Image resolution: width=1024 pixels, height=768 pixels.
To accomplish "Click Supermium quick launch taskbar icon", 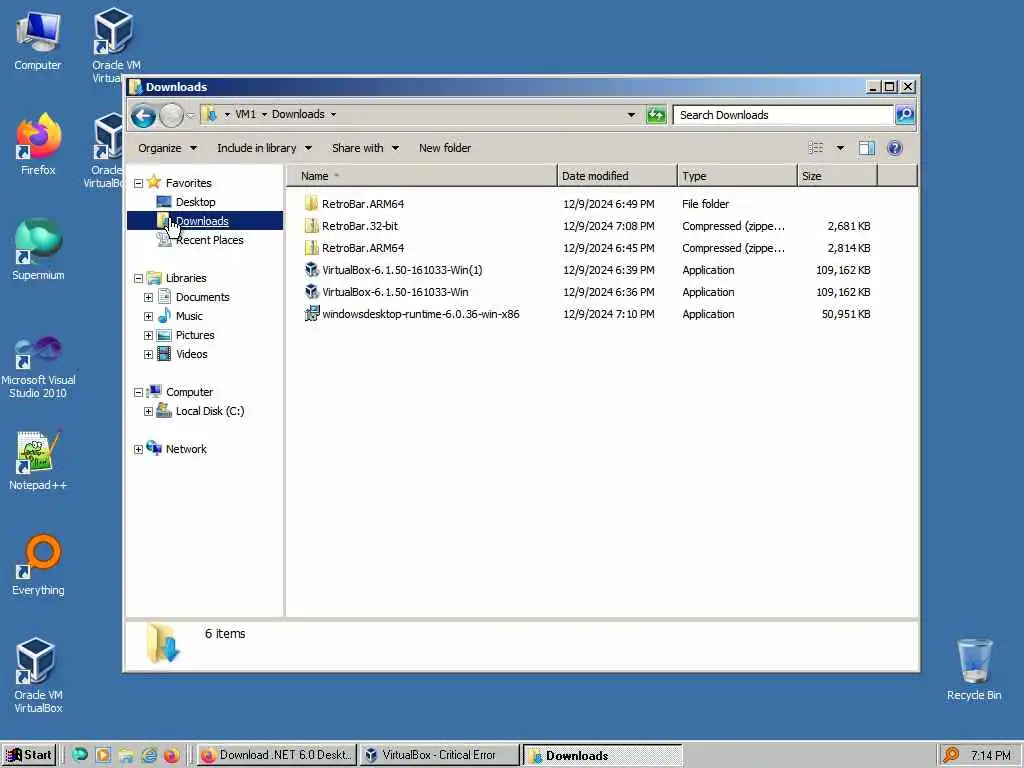I will pyautogui.click(x=80, y=755).
